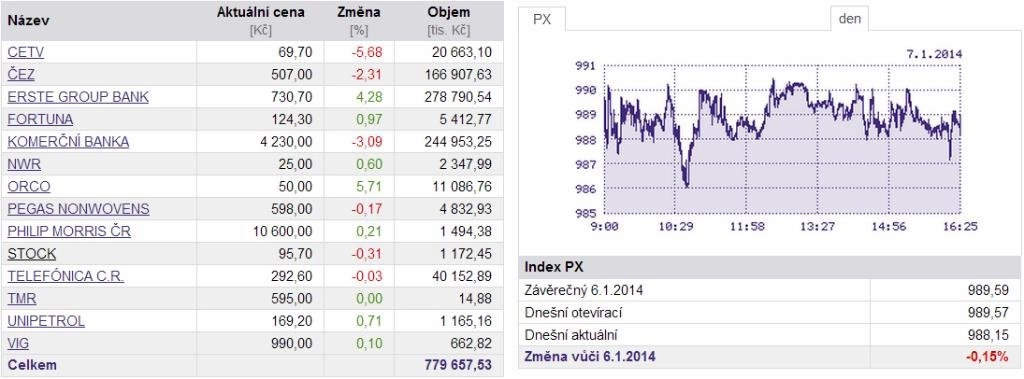This screenshot has height=379, width=1024.
Task: Select PHILIP MORRIS ČR link
Action: click(69, 231)
